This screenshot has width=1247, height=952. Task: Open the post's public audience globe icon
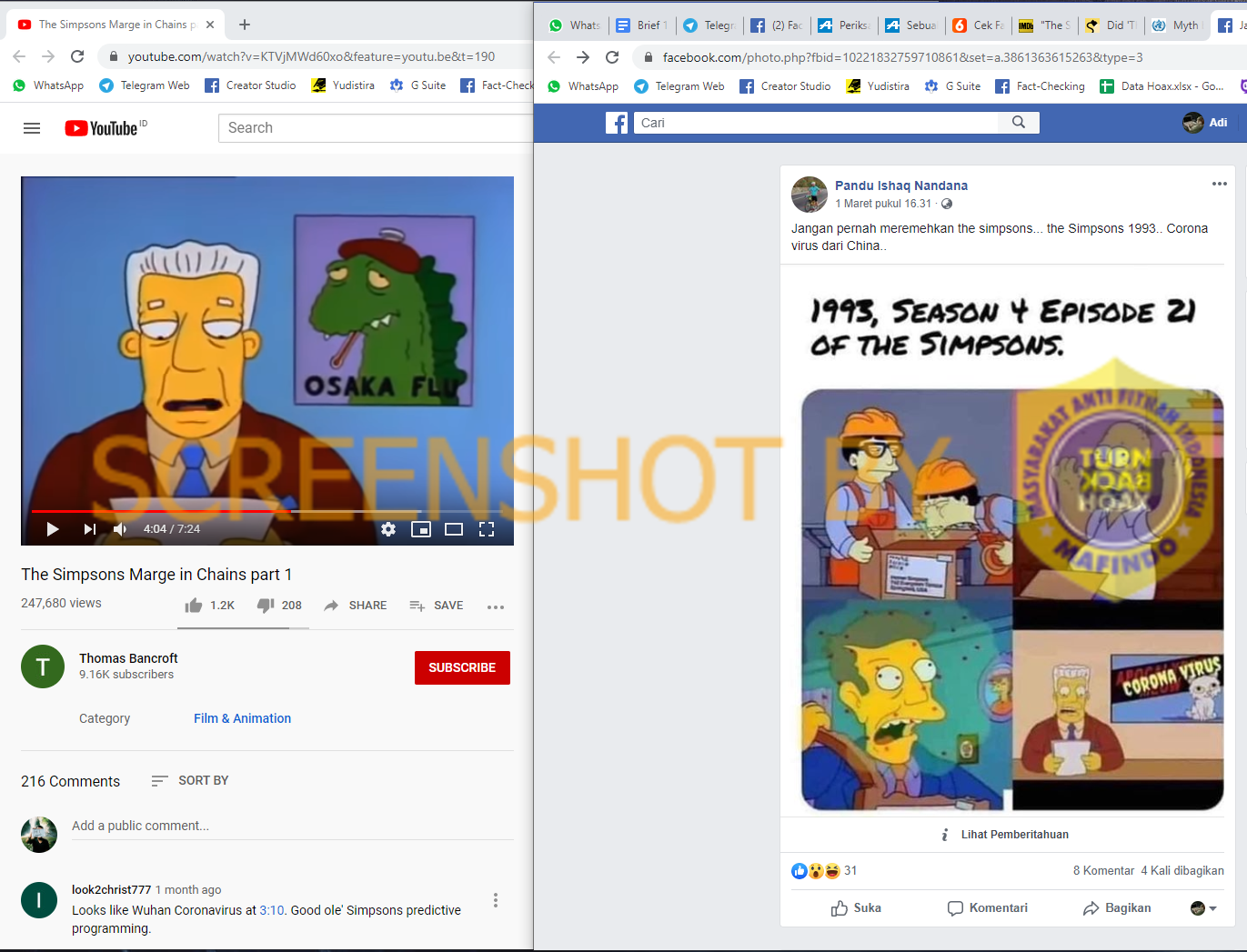click(947, 204)
